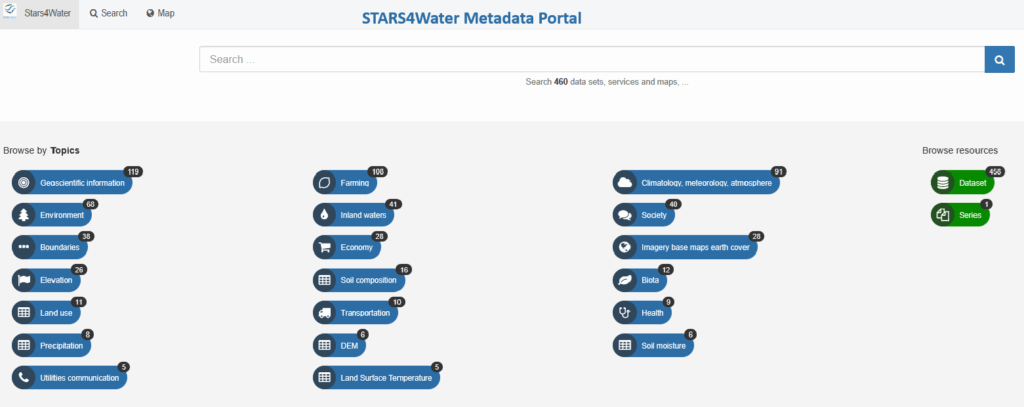Click the stethoscope icon for Health
Viewport: 1024px width, 407px height.
click(625, 313)
